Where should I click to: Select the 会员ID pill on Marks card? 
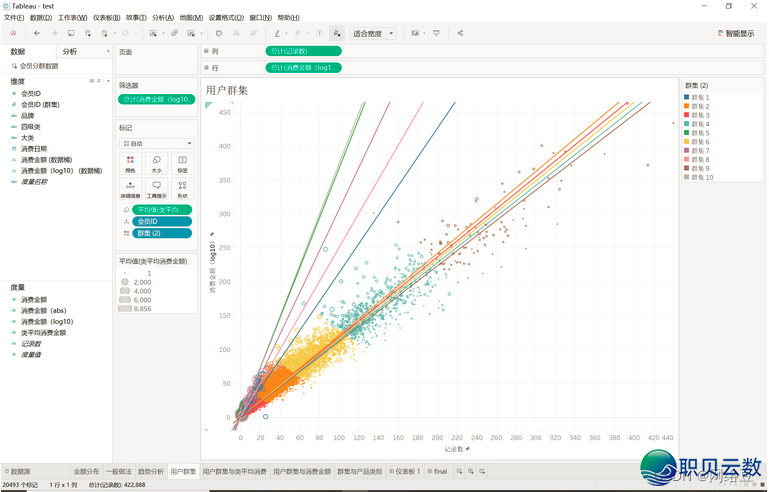coord(160,221)
